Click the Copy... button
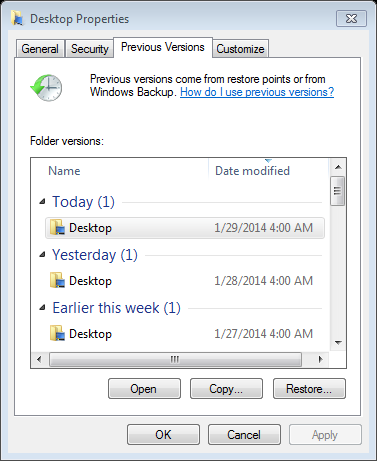The width and height of the screenshot is (377, 461). pyautogui.click(x=226, y=389)
